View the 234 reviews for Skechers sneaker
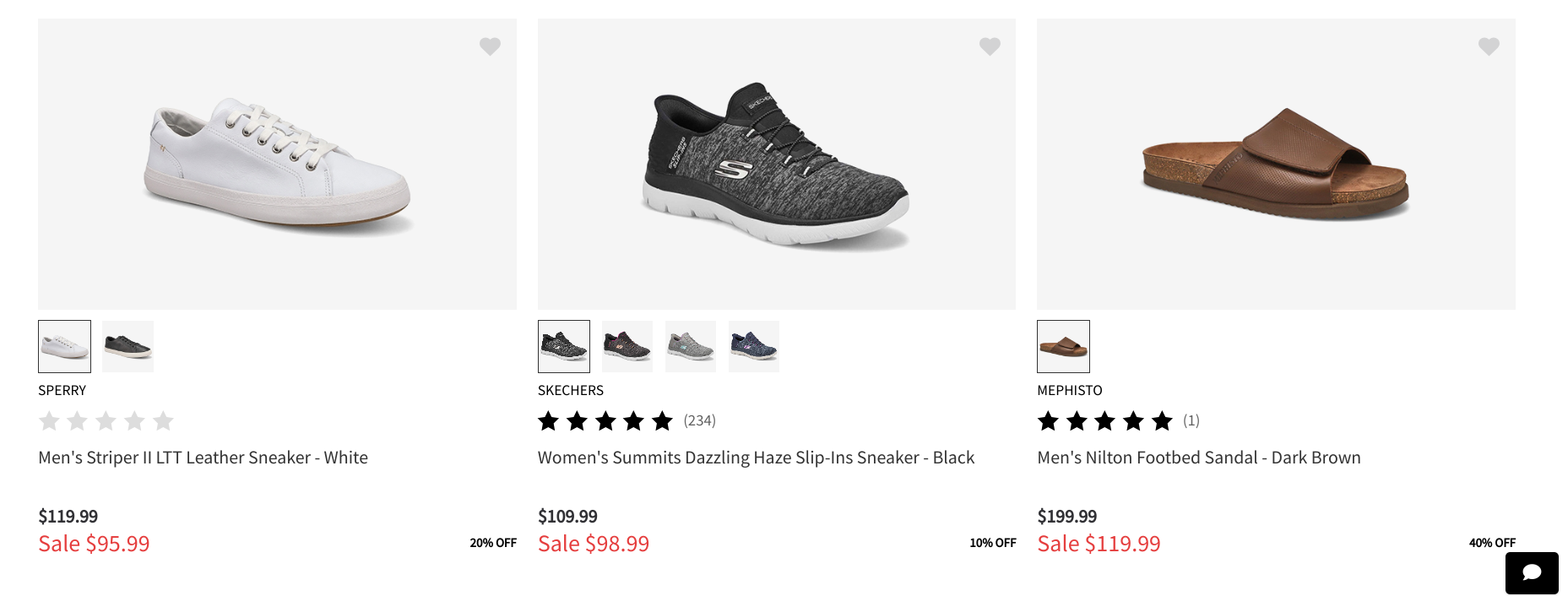 click(699, 420)
